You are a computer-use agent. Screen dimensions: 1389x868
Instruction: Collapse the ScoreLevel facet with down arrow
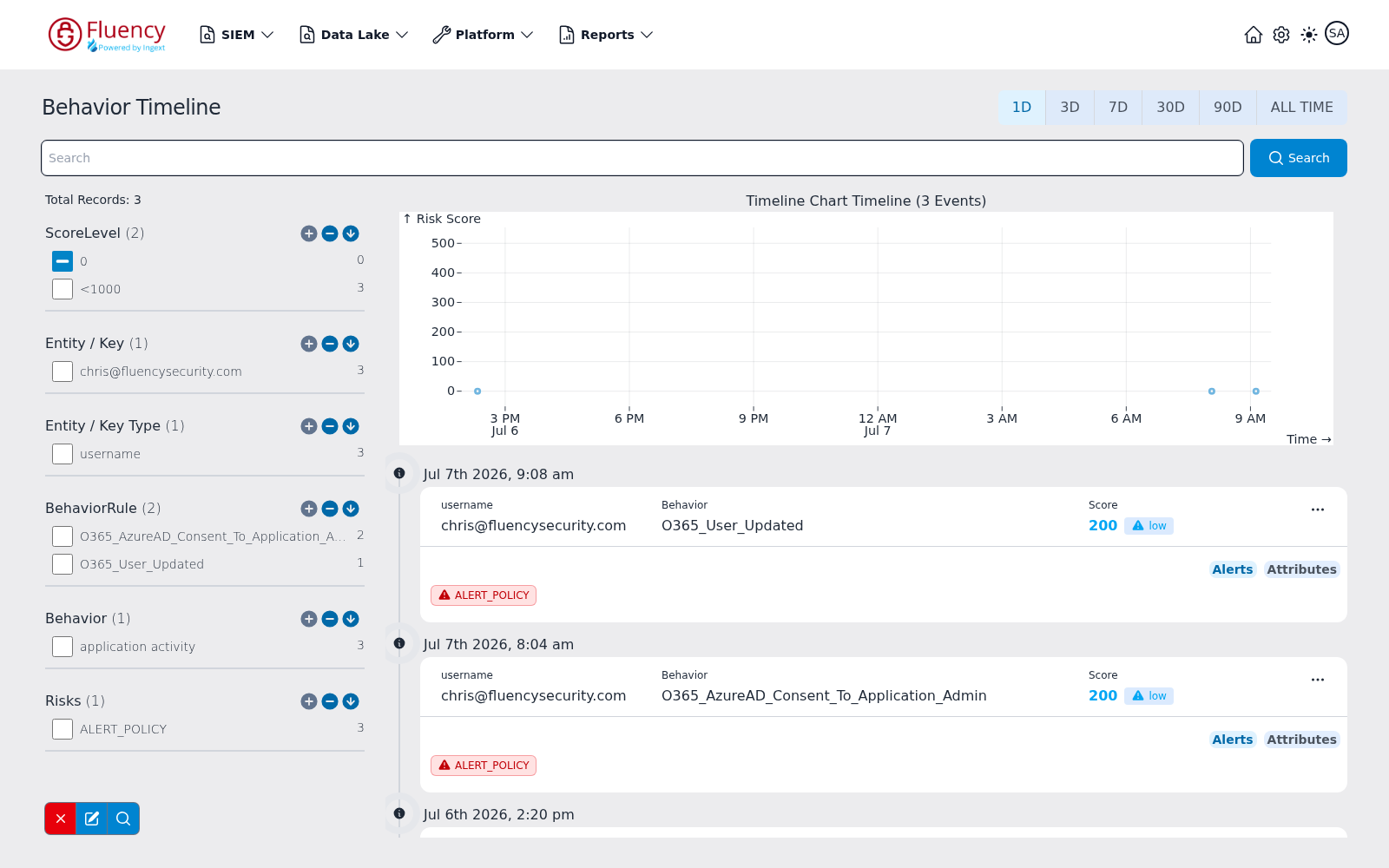[x=351, y=233]
